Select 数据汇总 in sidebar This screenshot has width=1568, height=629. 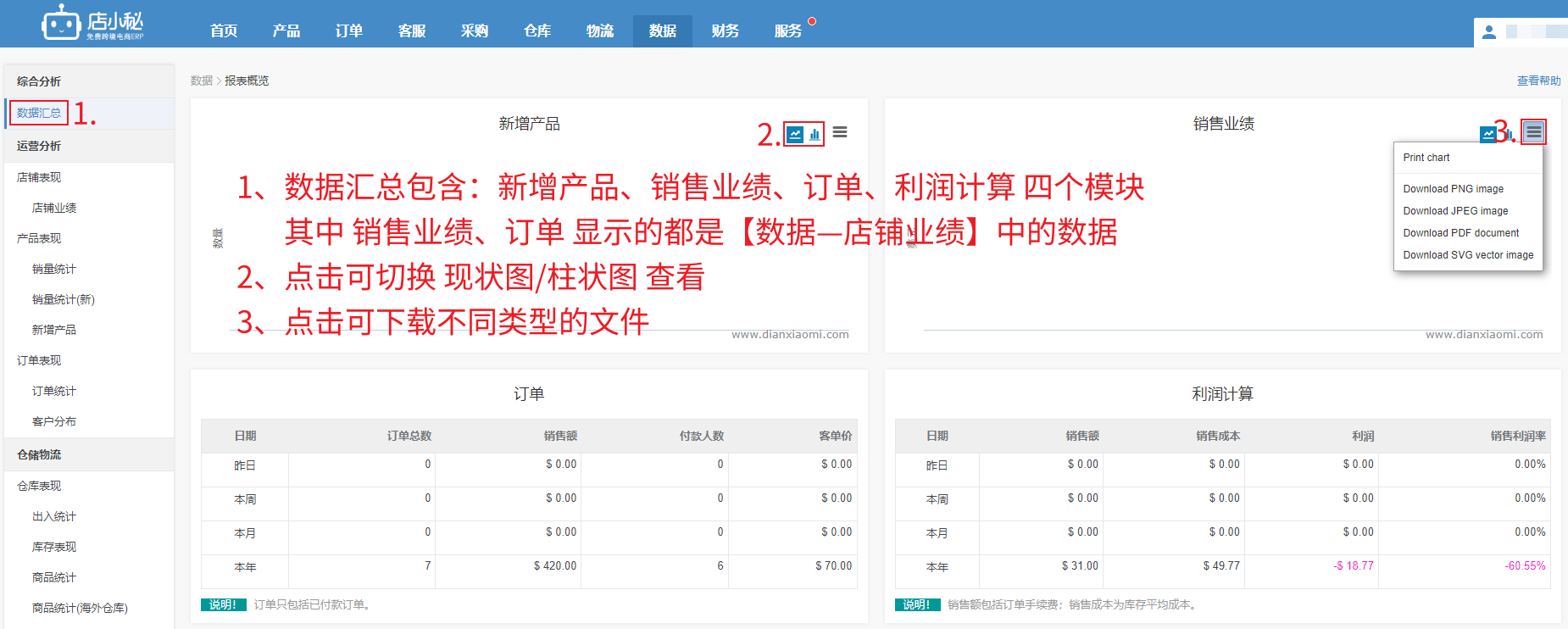point(39,113)
